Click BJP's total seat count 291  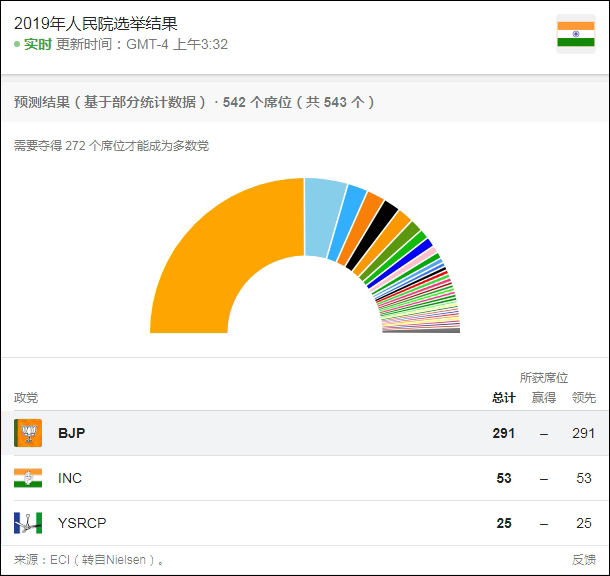[504, 433]
